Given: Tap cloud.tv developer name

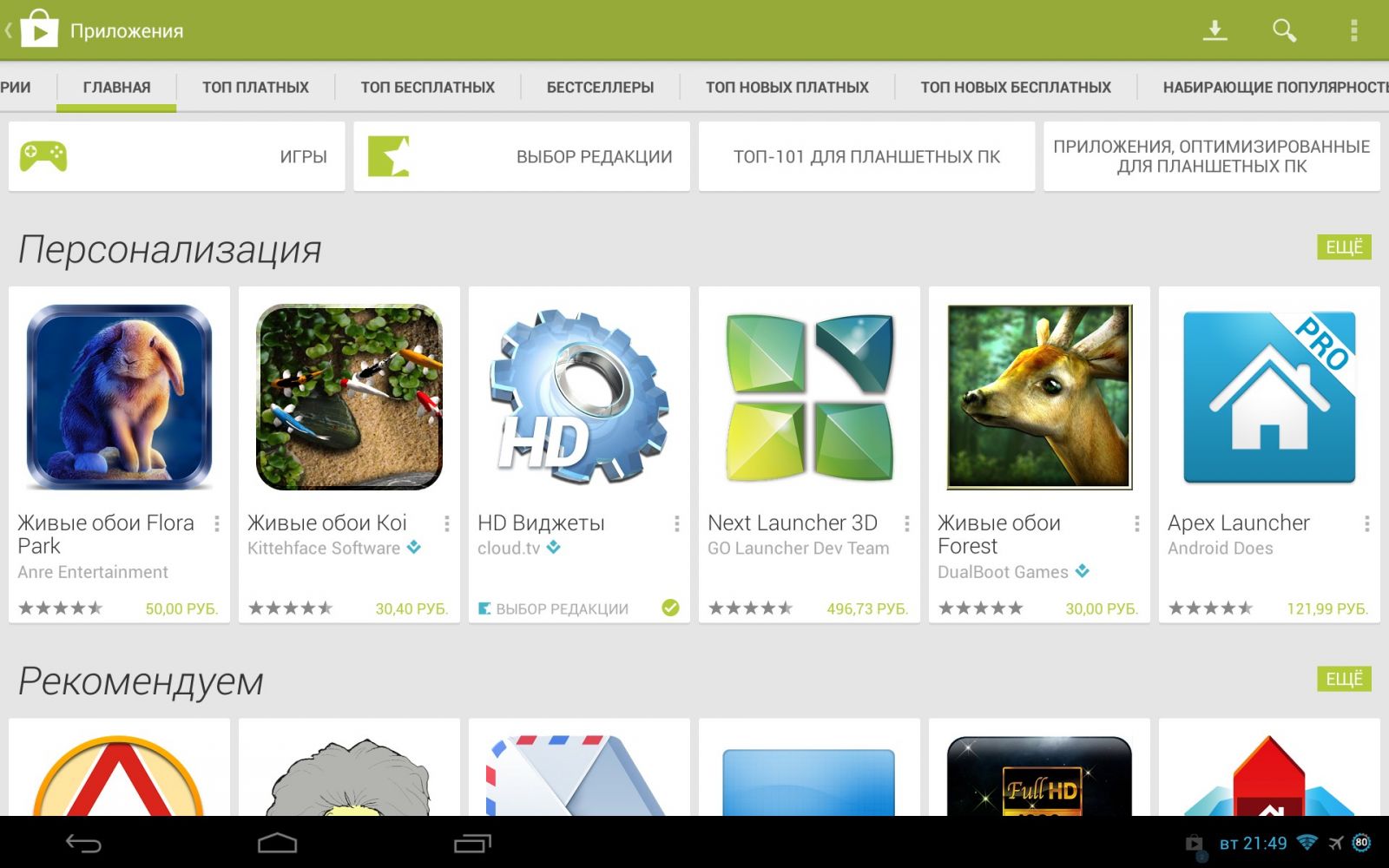Looking at the screenshot, I should pyautogui.click(x=509, y=548).
